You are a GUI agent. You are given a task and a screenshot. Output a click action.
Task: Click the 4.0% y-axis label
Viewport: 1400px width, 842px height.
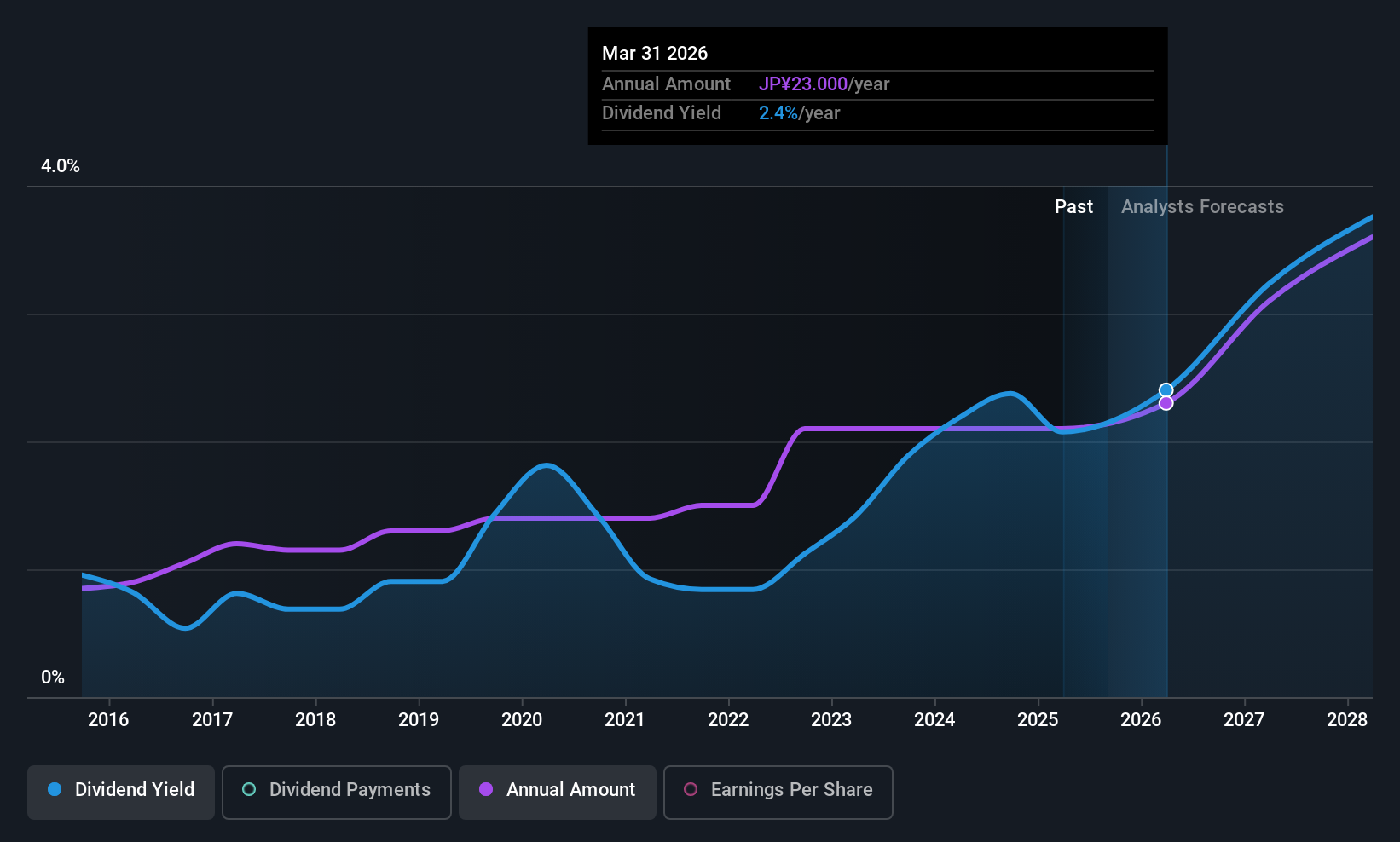[x=61, y=166]
